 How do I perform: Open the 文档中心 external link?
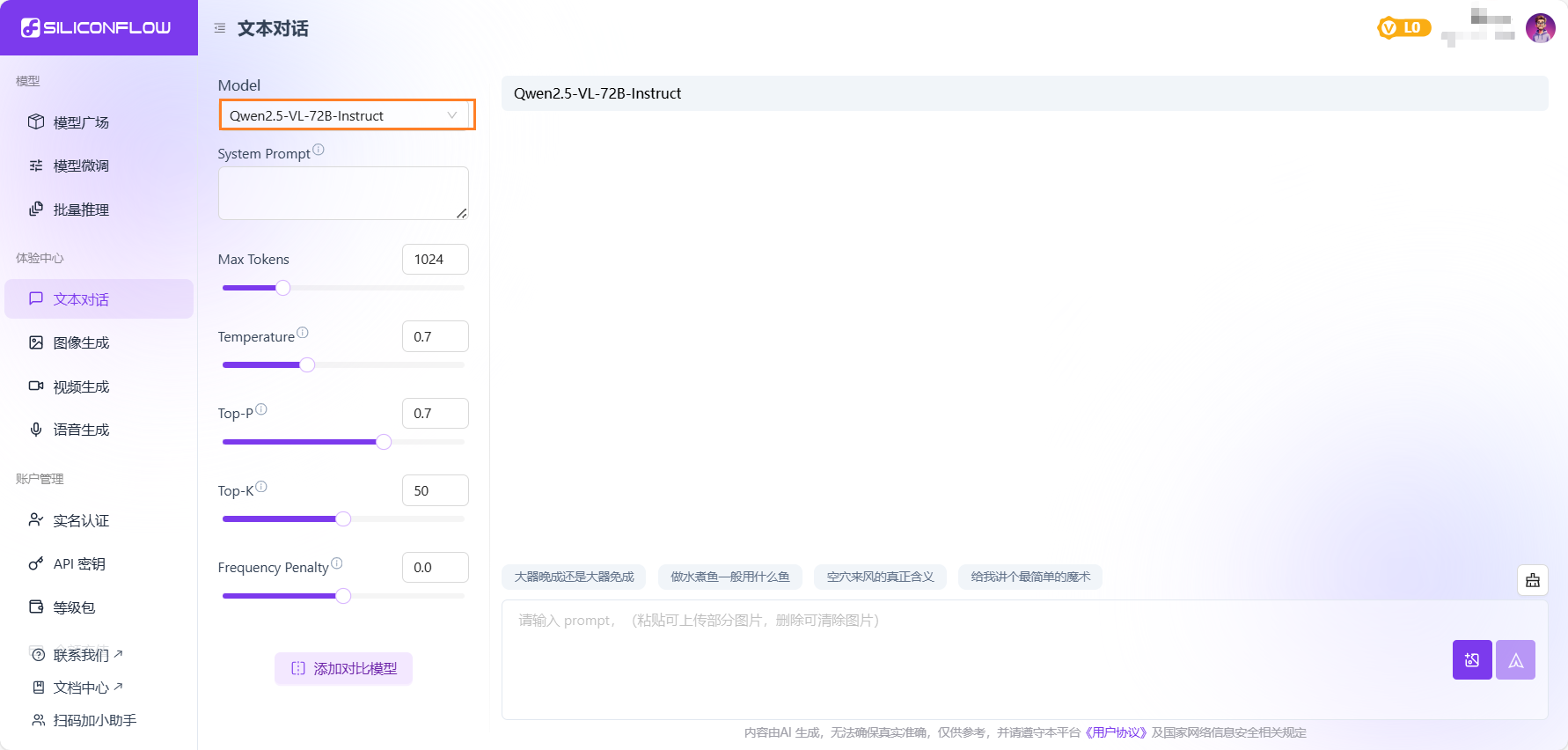[x=88, y=687]
